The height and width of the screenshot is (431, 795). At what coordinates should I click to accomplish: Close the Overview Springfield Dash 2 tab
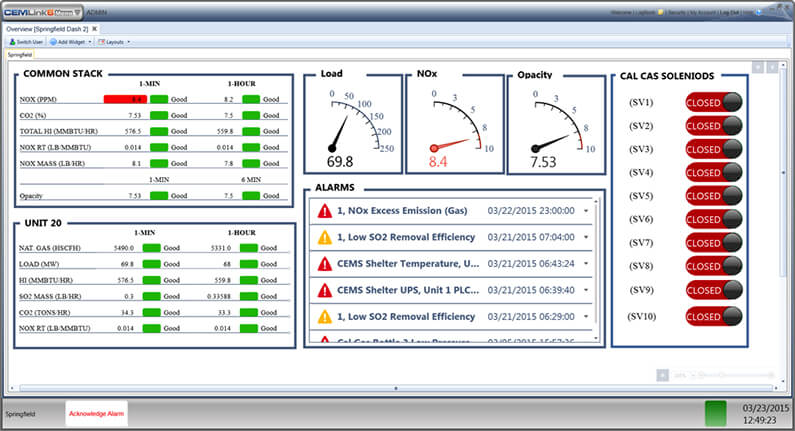tap(94, 29)
